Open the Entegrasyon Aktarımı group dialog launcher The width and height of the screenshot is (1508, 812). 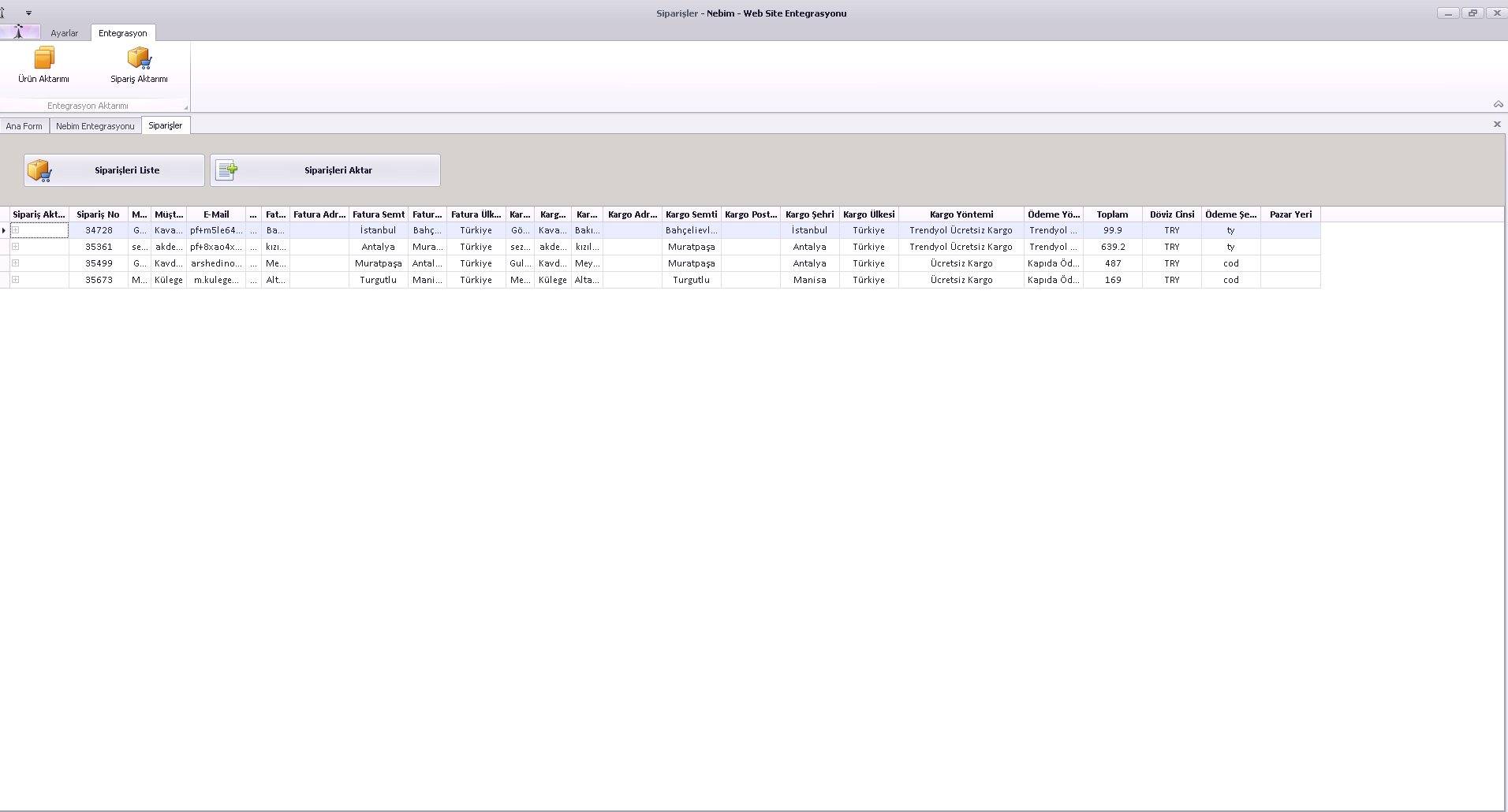point(186,107)
